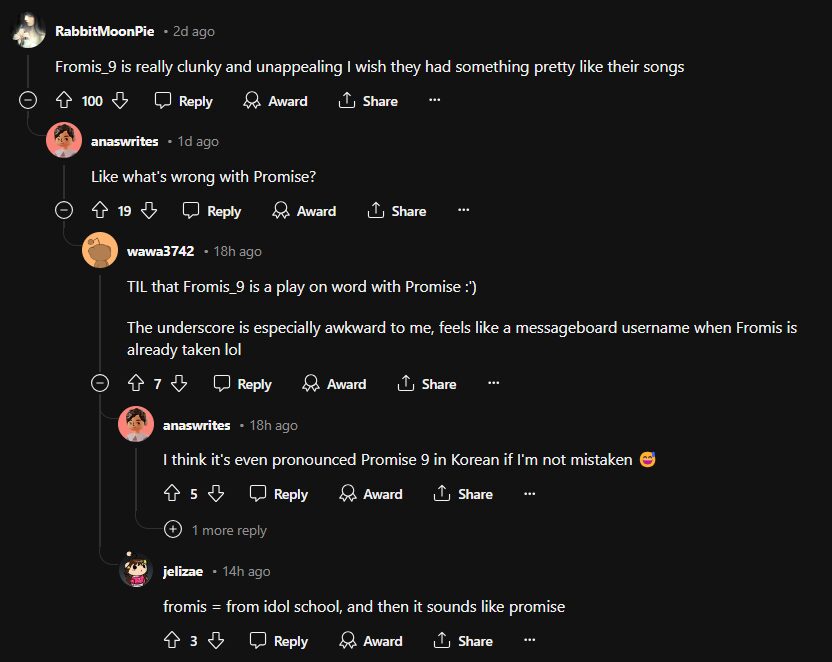The image size is (832, 662).
Task: Downvote jelizae's comment
Action: 216,641
